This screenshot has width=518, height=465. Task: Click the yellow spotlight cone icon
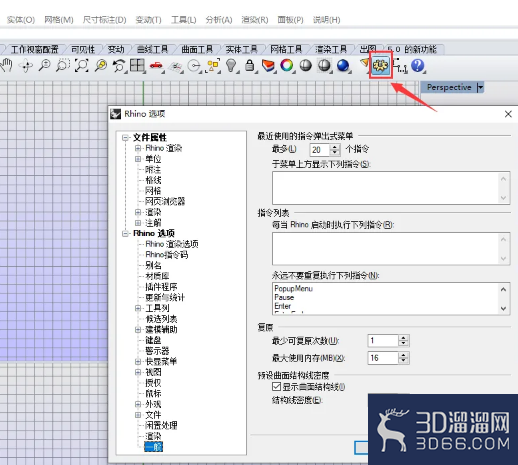(365, 64)
